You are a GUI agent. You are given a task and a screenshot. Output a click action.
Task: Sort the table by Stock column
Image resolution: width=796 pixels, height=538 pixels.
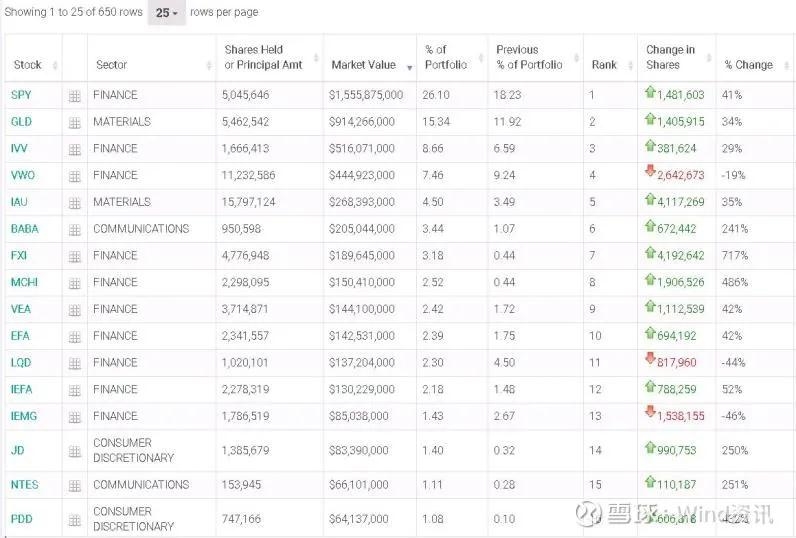(x=34, y=58)
